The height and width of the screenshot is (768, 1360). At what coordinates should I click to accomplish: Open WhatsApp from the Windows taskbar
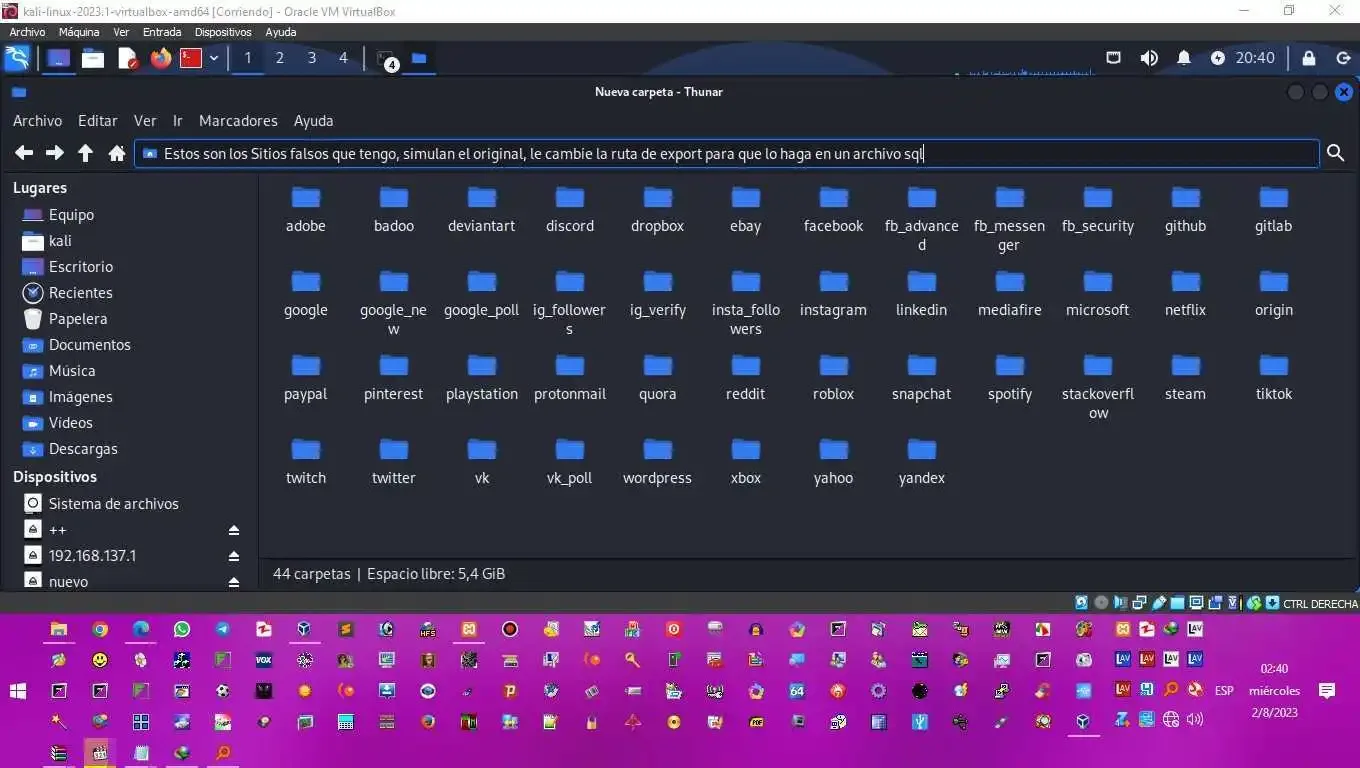point(181,629)
